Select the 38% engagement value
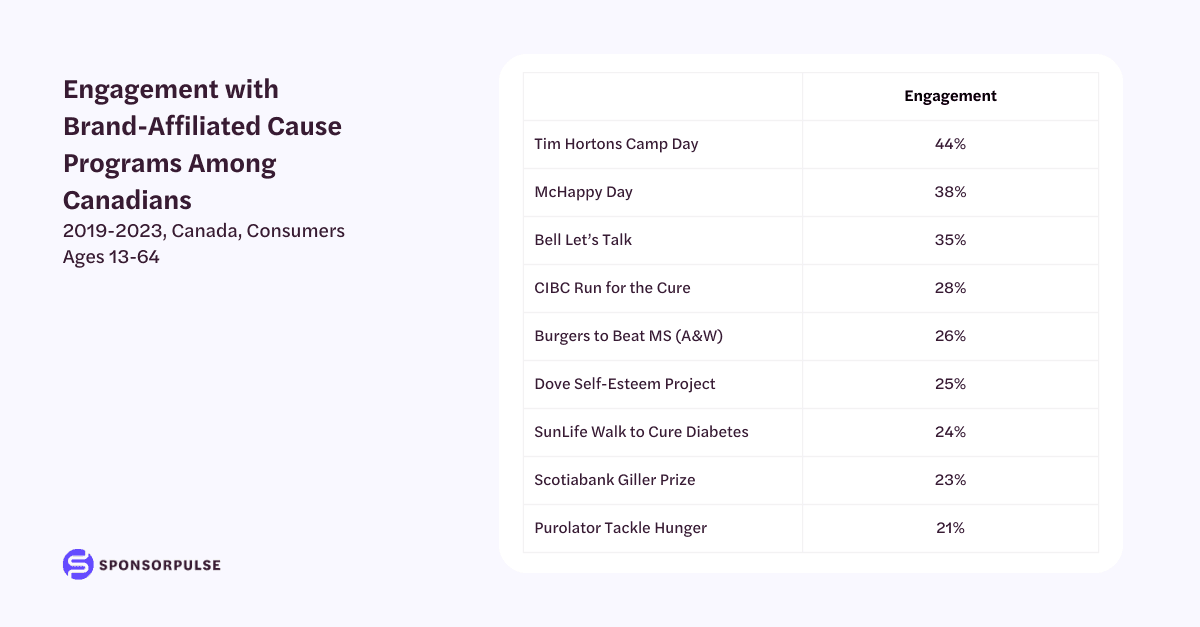This screenshot has height=627, width=1200. click(x=950, y=192)
